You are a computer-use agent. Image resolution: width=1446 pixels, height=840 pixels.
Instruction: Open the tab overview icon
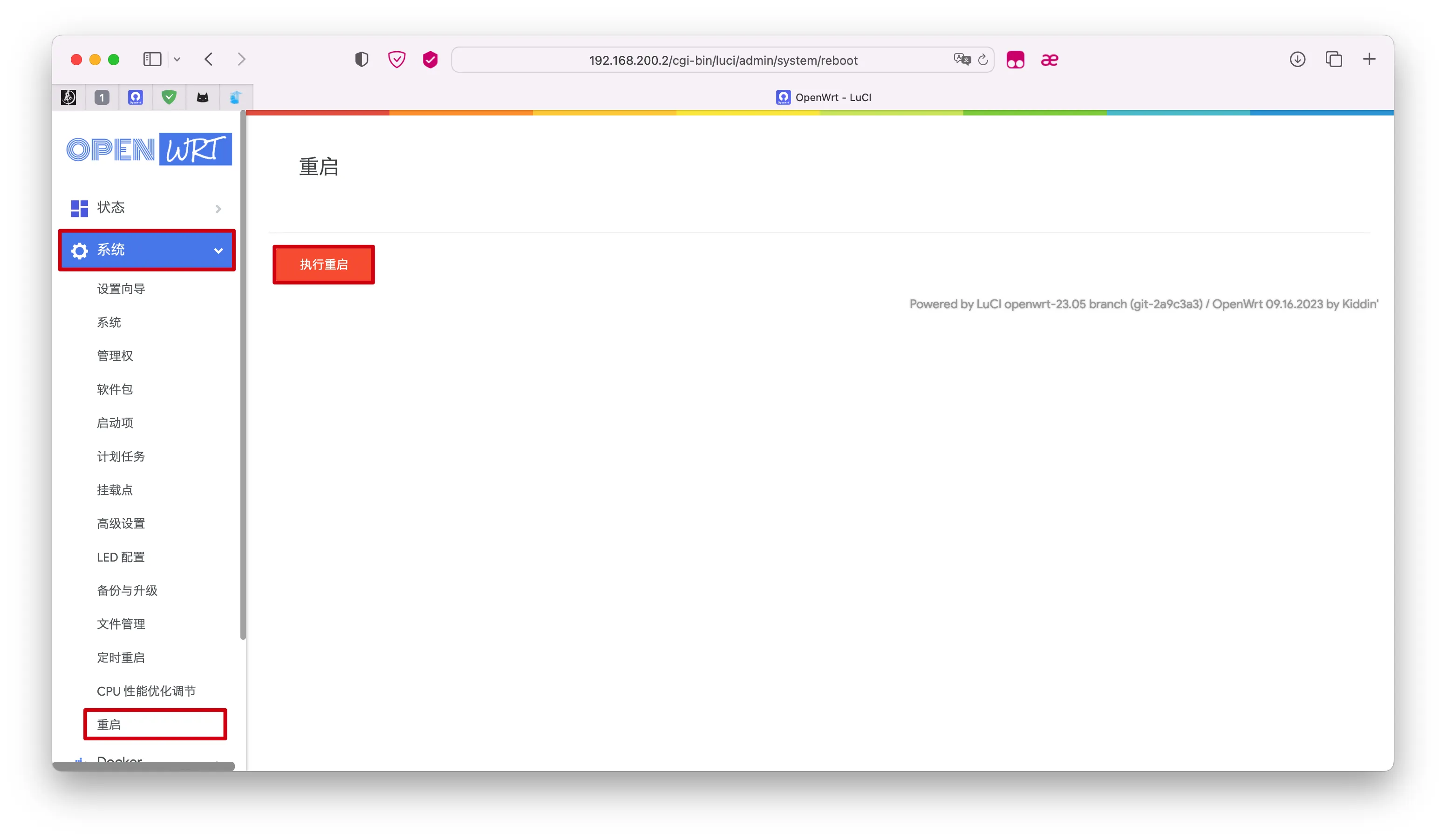(x=1334, y=59)
